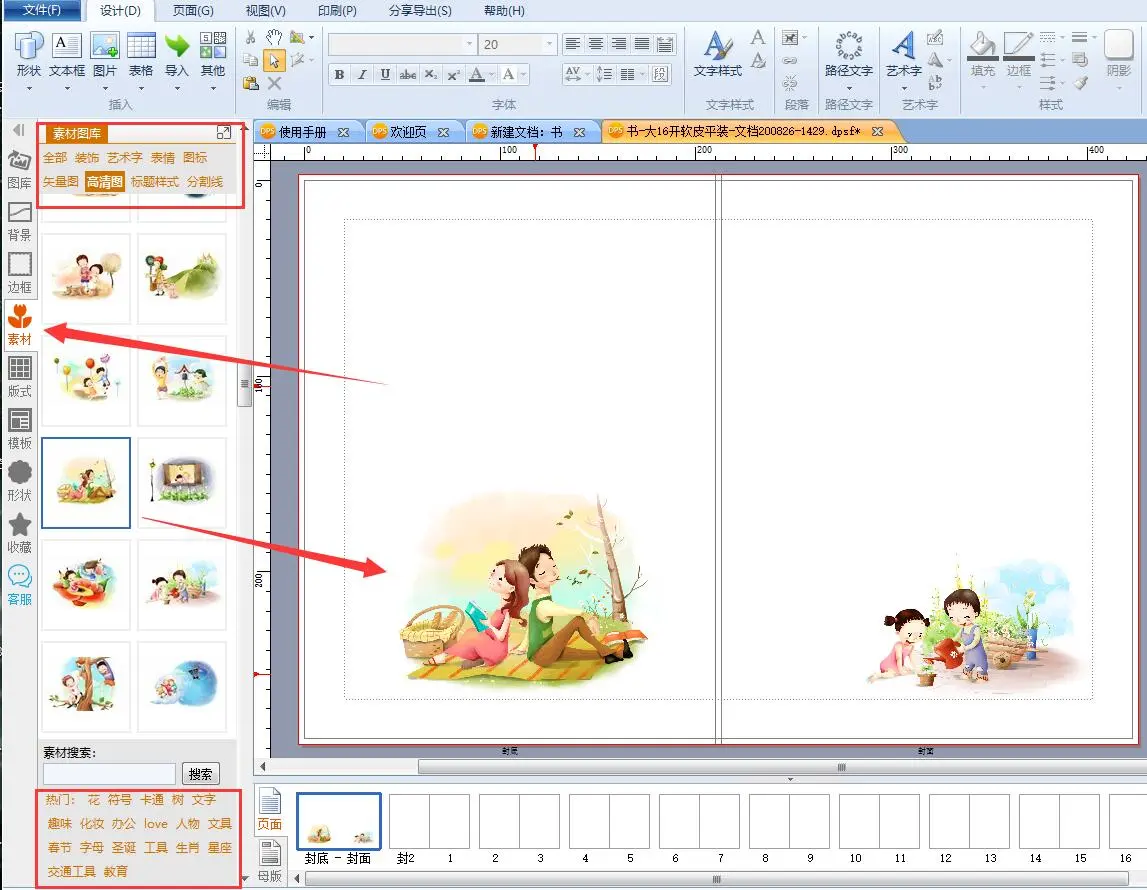Expand the 路径文字 dropdown arrow

pos(849,88)
